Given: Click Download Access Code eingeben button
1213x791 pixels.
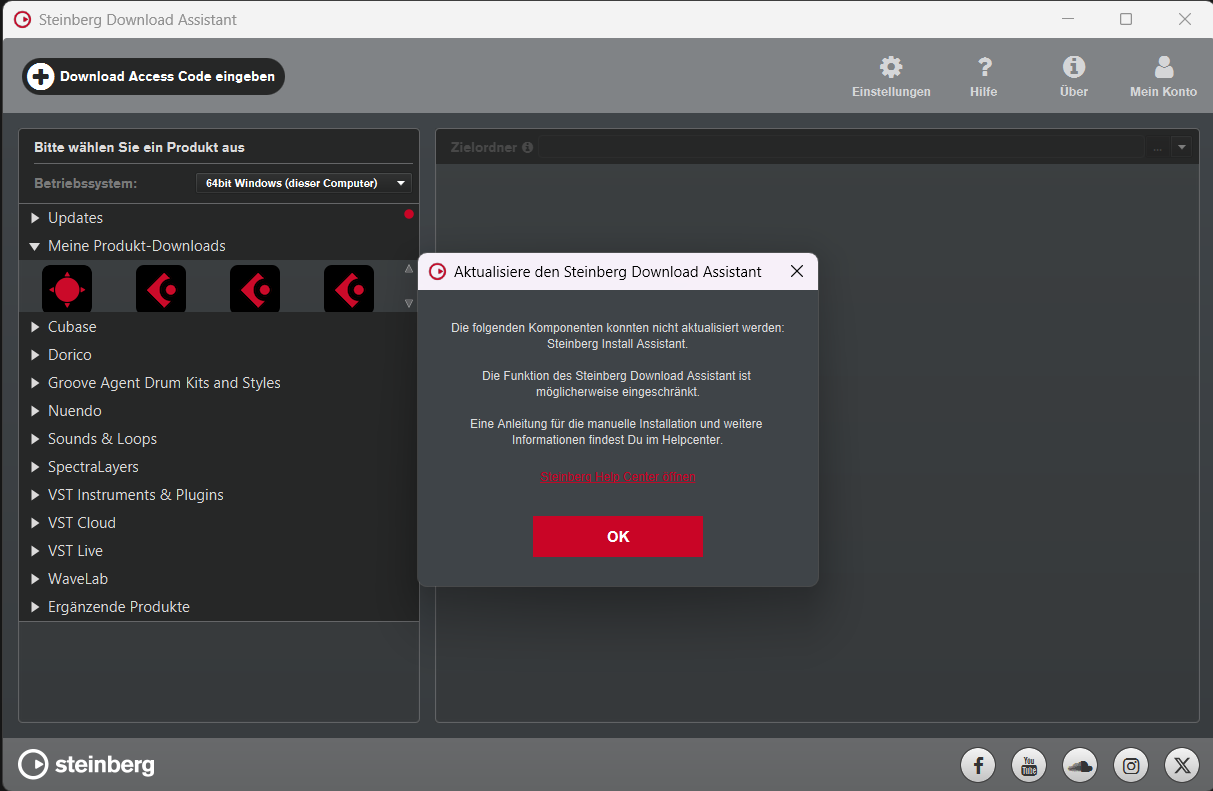Looking at the screenshot, I should click(154, 77).
